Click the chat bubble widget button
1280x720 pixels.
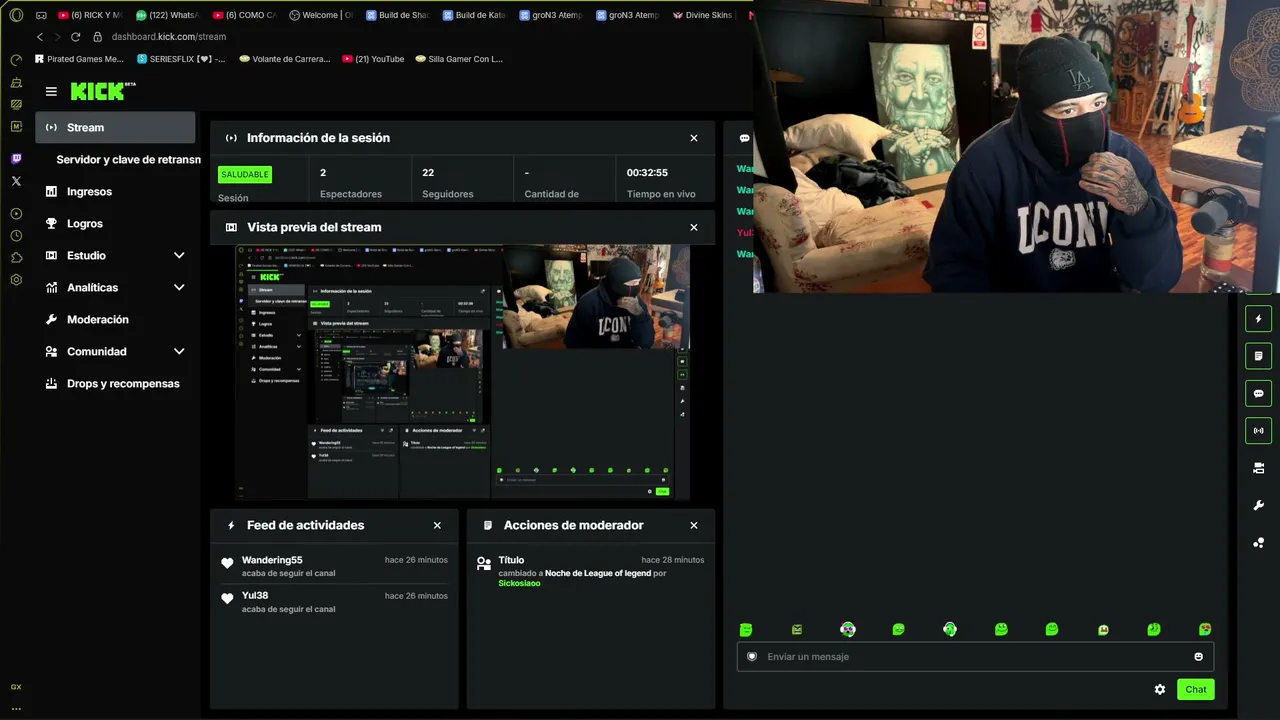point(1259,393)
